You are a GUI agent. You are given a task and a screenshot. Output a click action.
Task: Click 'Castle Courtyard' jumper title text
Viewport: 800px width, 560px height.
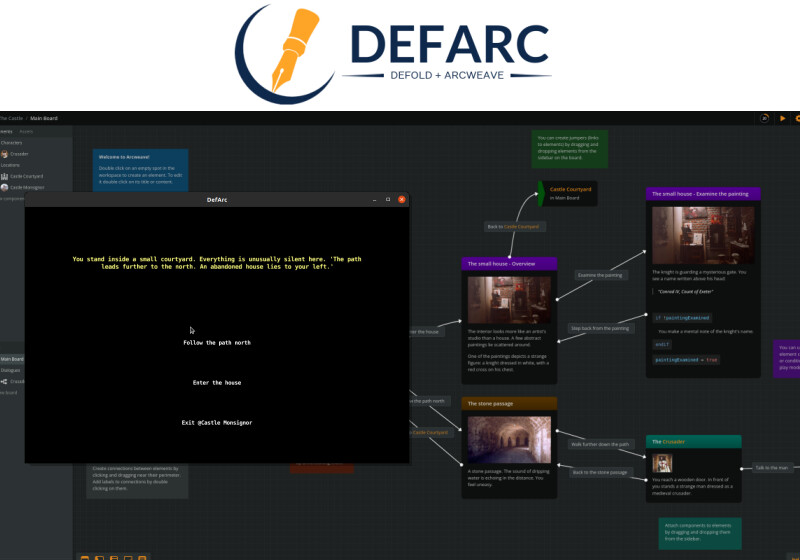click(570, 189)
